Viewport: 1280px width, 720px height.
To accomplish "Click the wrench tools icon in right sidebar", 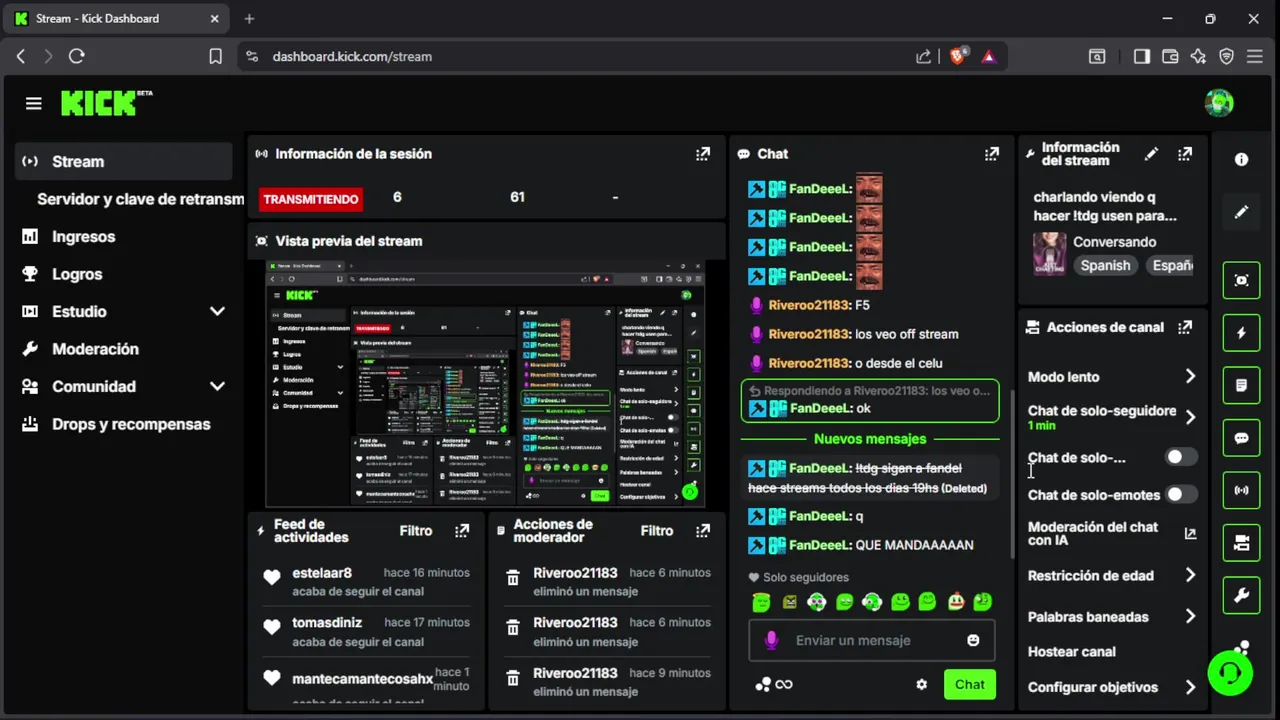I will tap(1241, 596).
